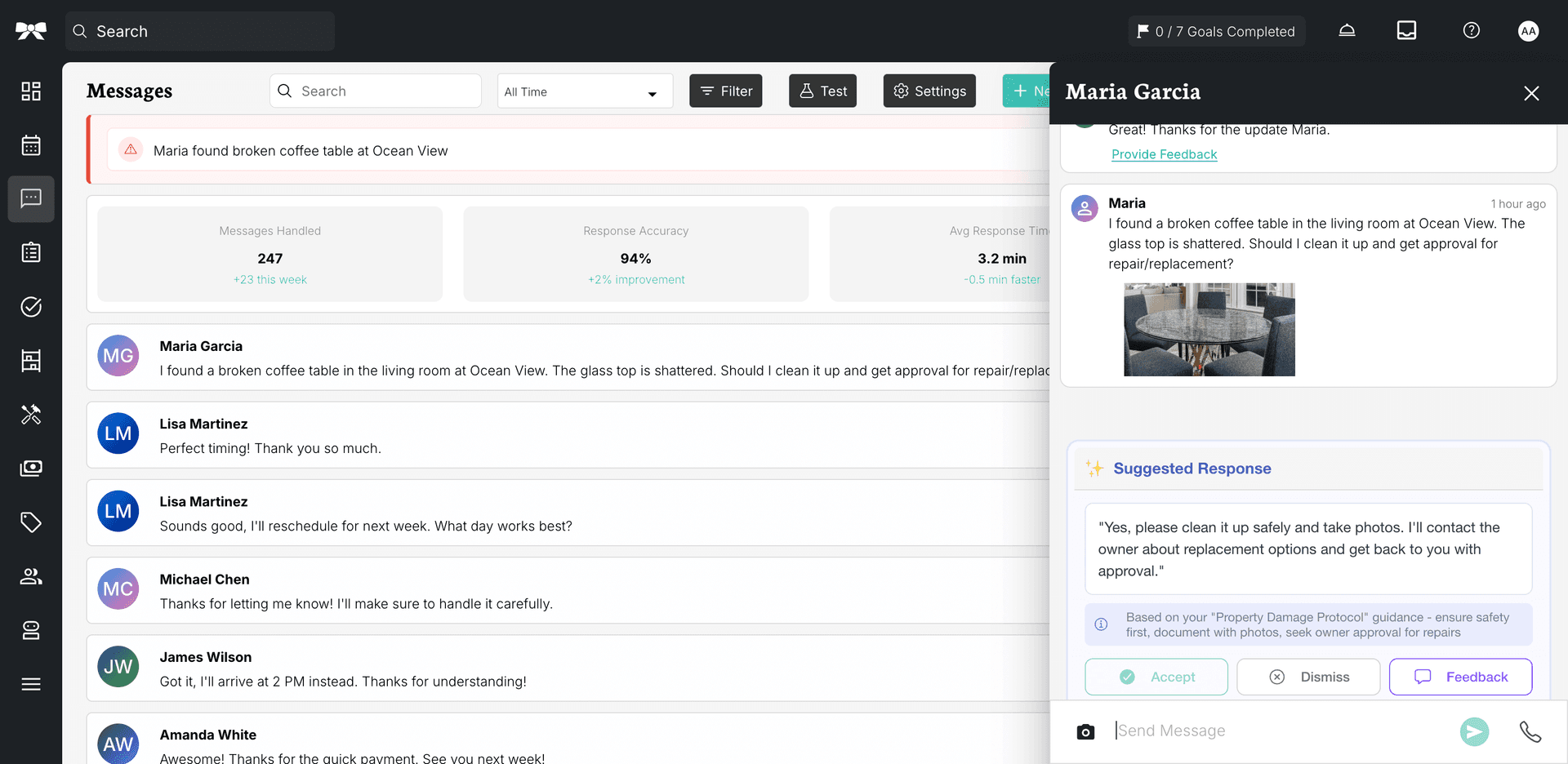Open the Dashboard grid icon in sidebar

click(x=30, y=91)
